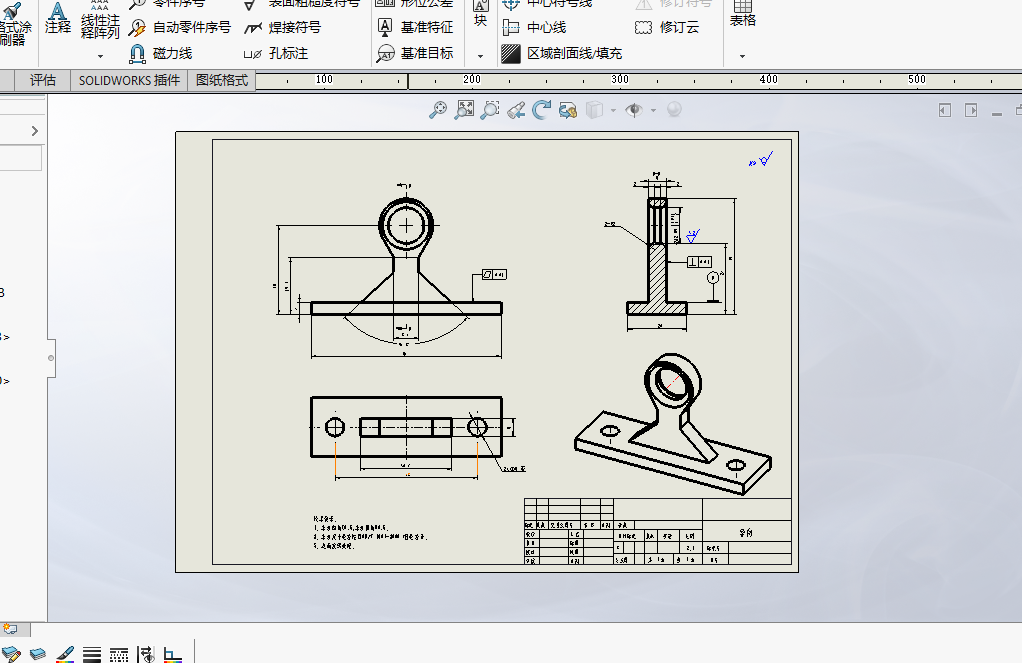Viewport: 1022px width, 663px height.
Task: Click the tile-right window button
Action: click(x=971, y=110)
